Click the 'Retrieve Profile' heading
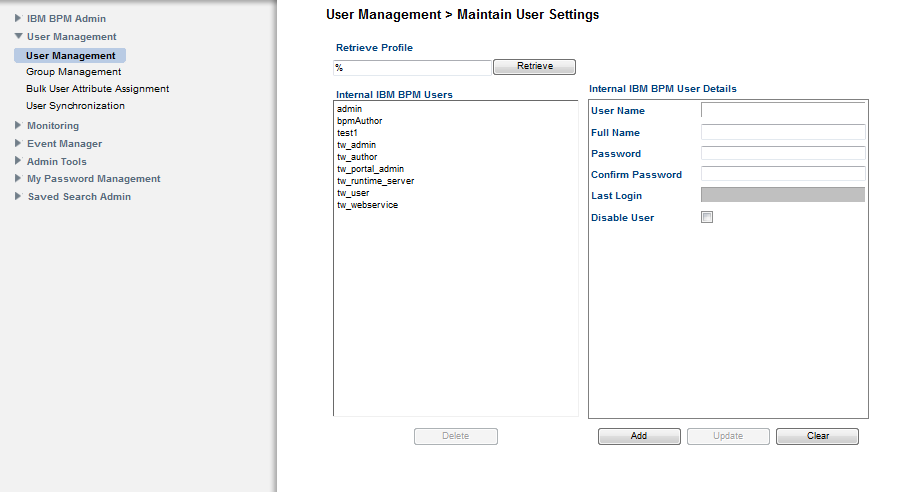This screenshot has width=909, height=492. tap(374, 48)
